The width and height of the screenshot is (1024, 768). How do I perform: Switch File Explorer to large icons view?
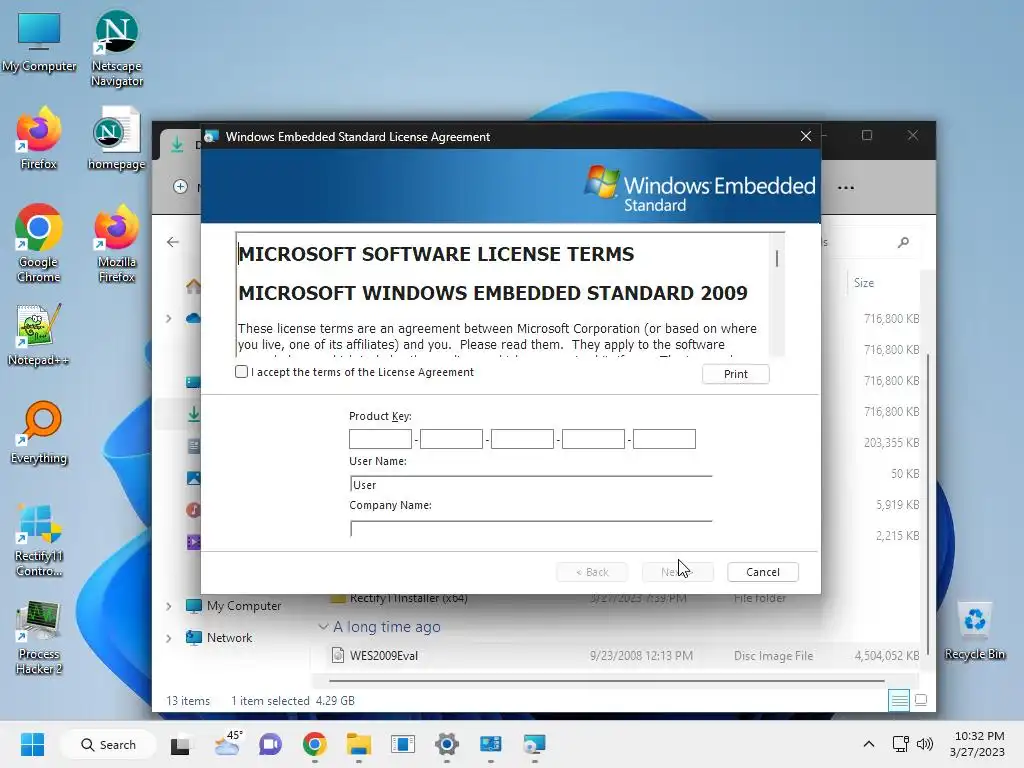[x=921, y=700]
